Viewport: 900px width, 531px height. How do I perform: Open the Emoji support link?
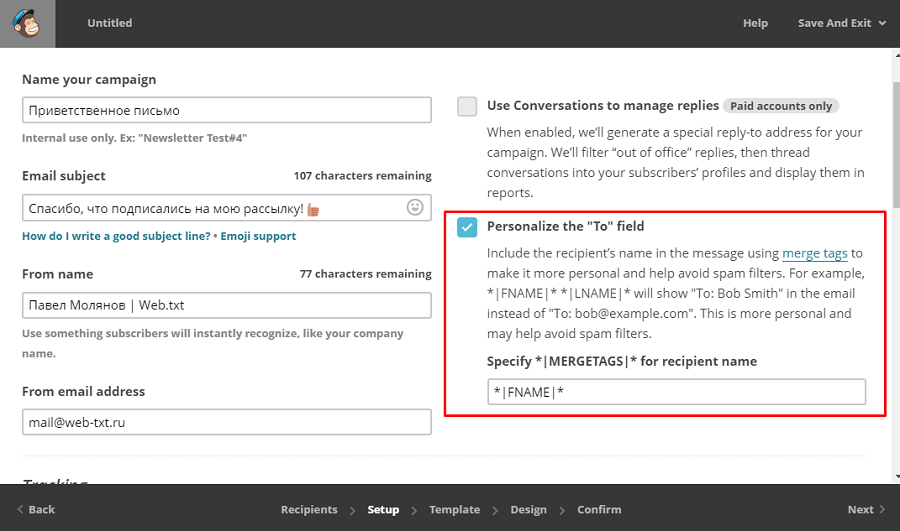(258, 236)
